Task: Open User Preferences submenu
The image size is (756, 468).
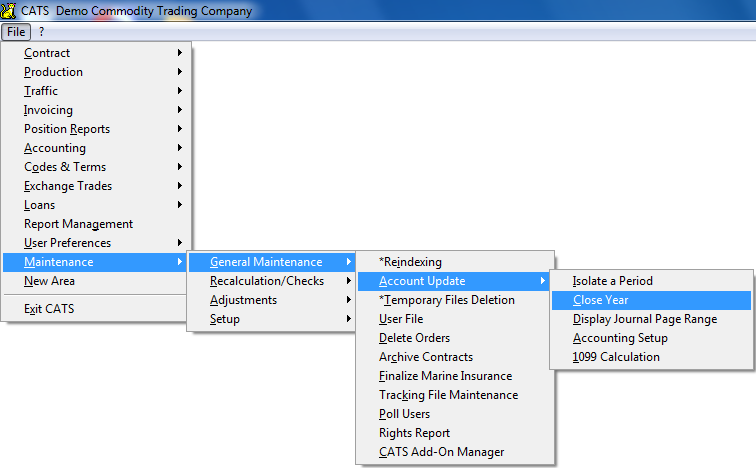Action: tap(94, 243)
